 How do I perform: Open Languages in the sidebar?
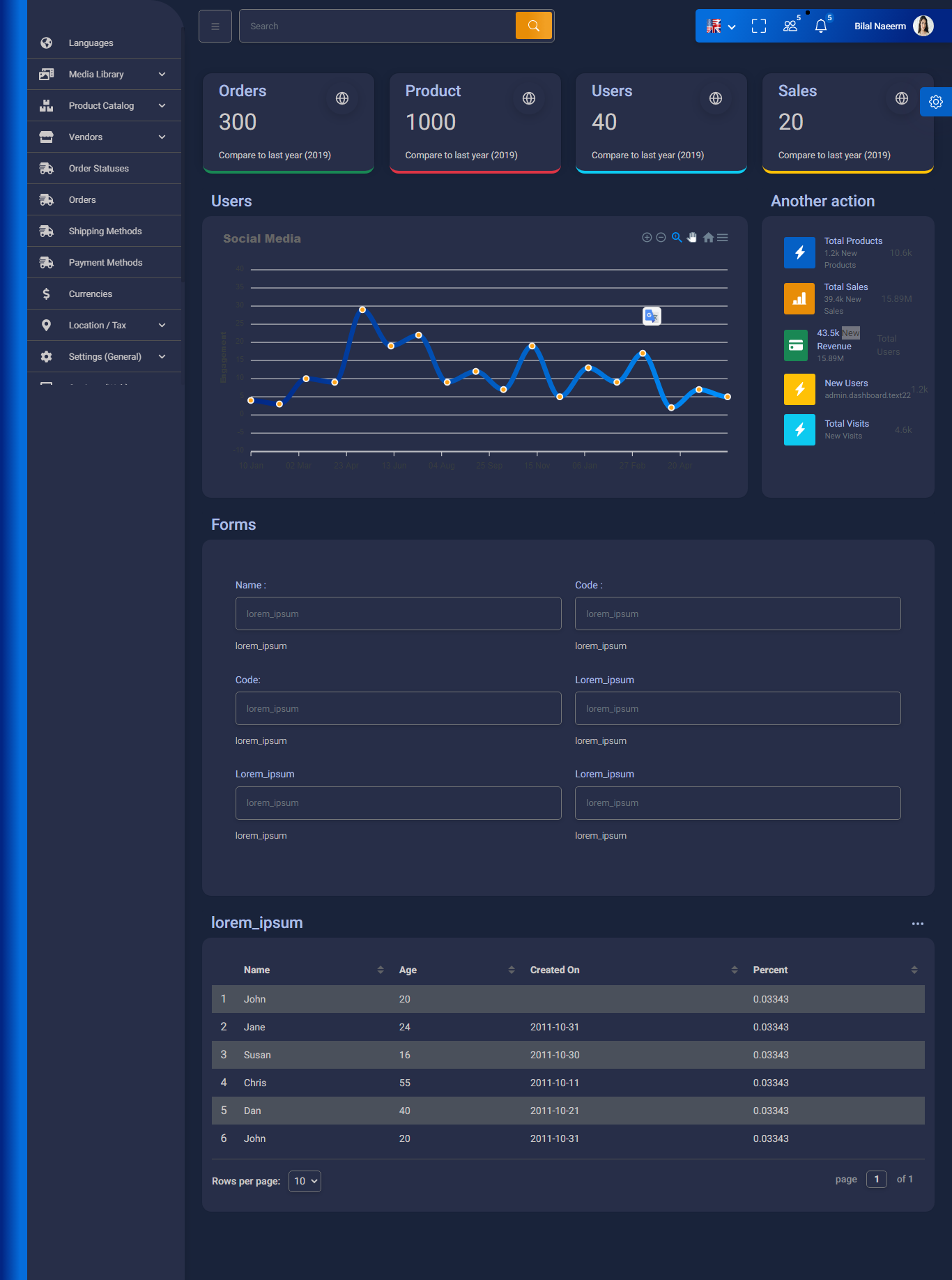105,43
